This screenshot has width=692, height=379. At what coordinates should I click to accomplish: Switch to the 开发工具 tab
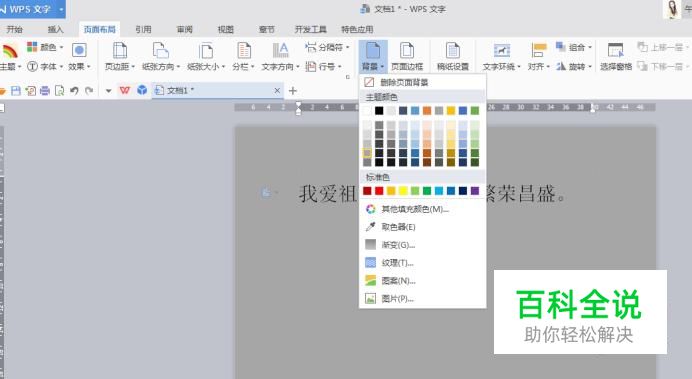(311, 30)
